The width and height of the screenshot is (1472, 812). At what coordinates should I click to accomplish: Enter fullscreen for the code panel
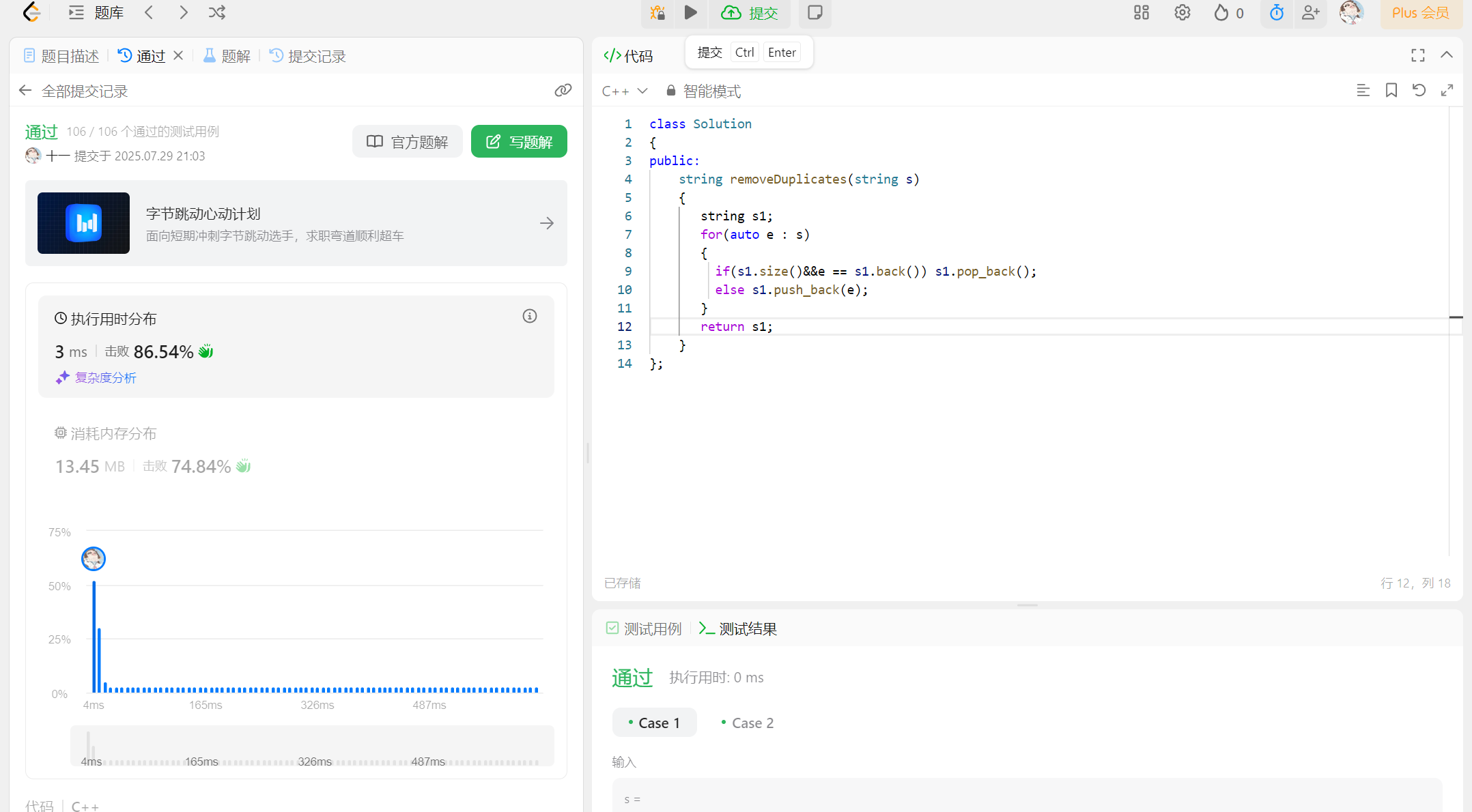pos(1417,55)
